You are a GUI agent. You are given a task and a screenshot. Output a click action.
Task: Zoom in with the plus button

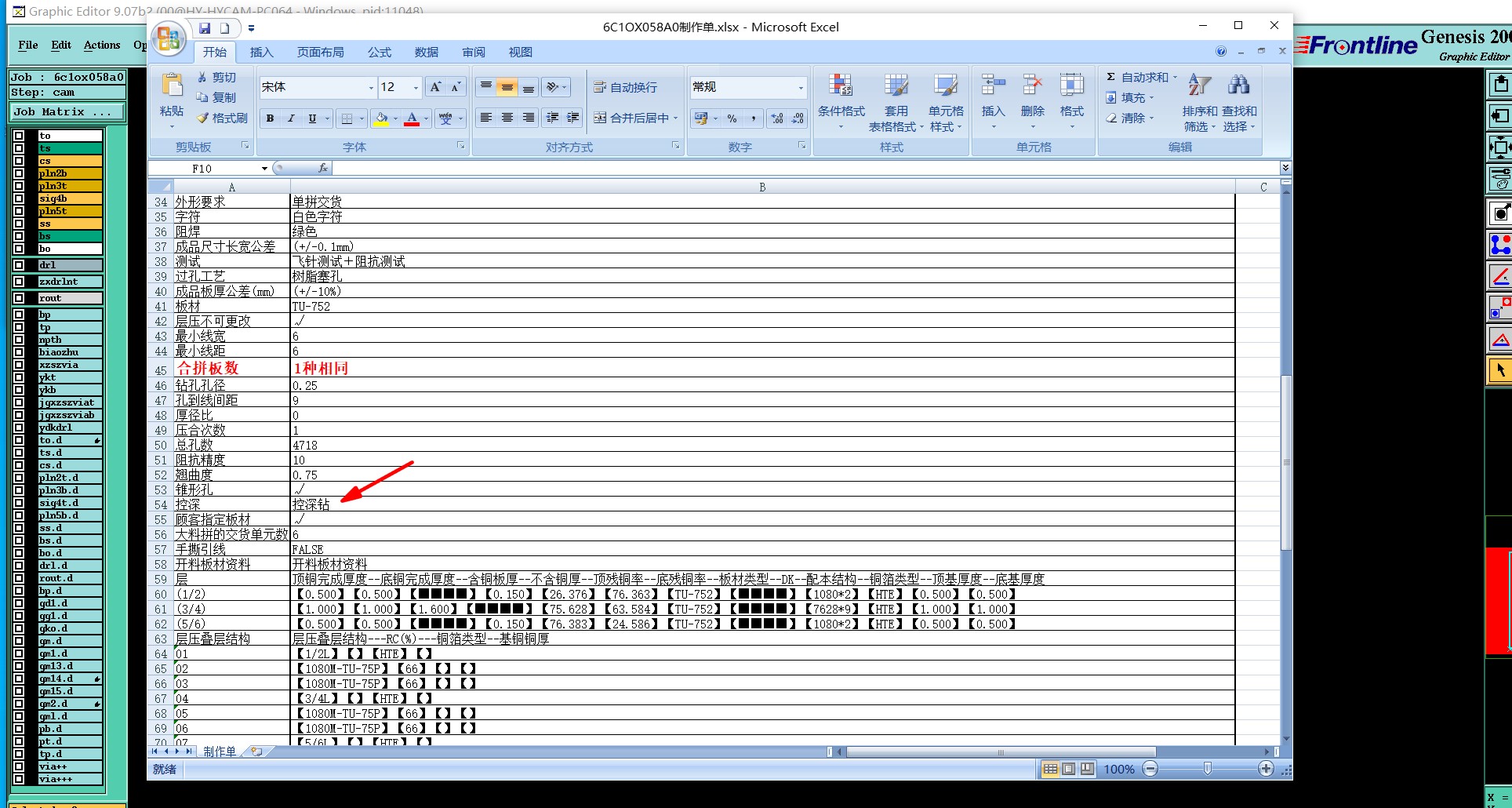pos(1266,769)
